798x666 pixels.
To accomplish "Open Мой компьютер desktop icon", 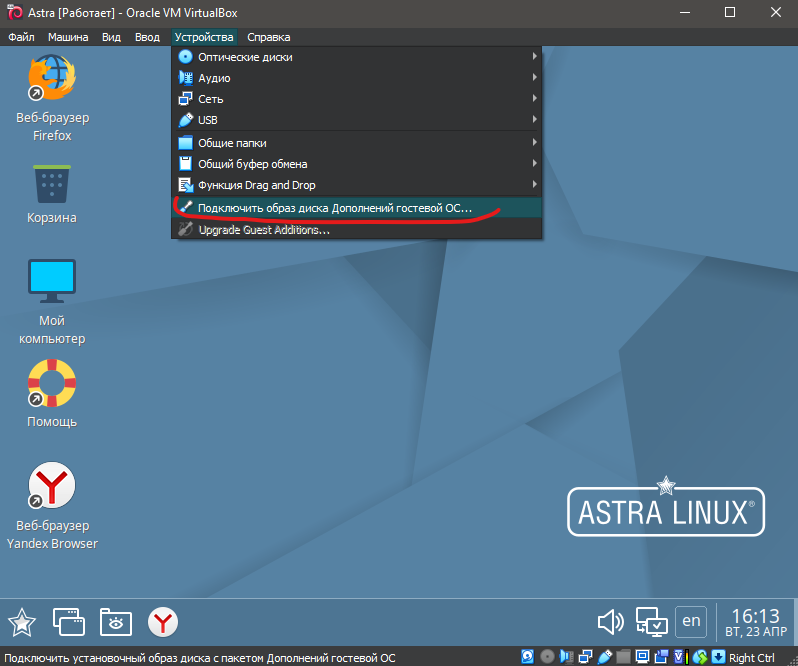I will tap(52, 281).
